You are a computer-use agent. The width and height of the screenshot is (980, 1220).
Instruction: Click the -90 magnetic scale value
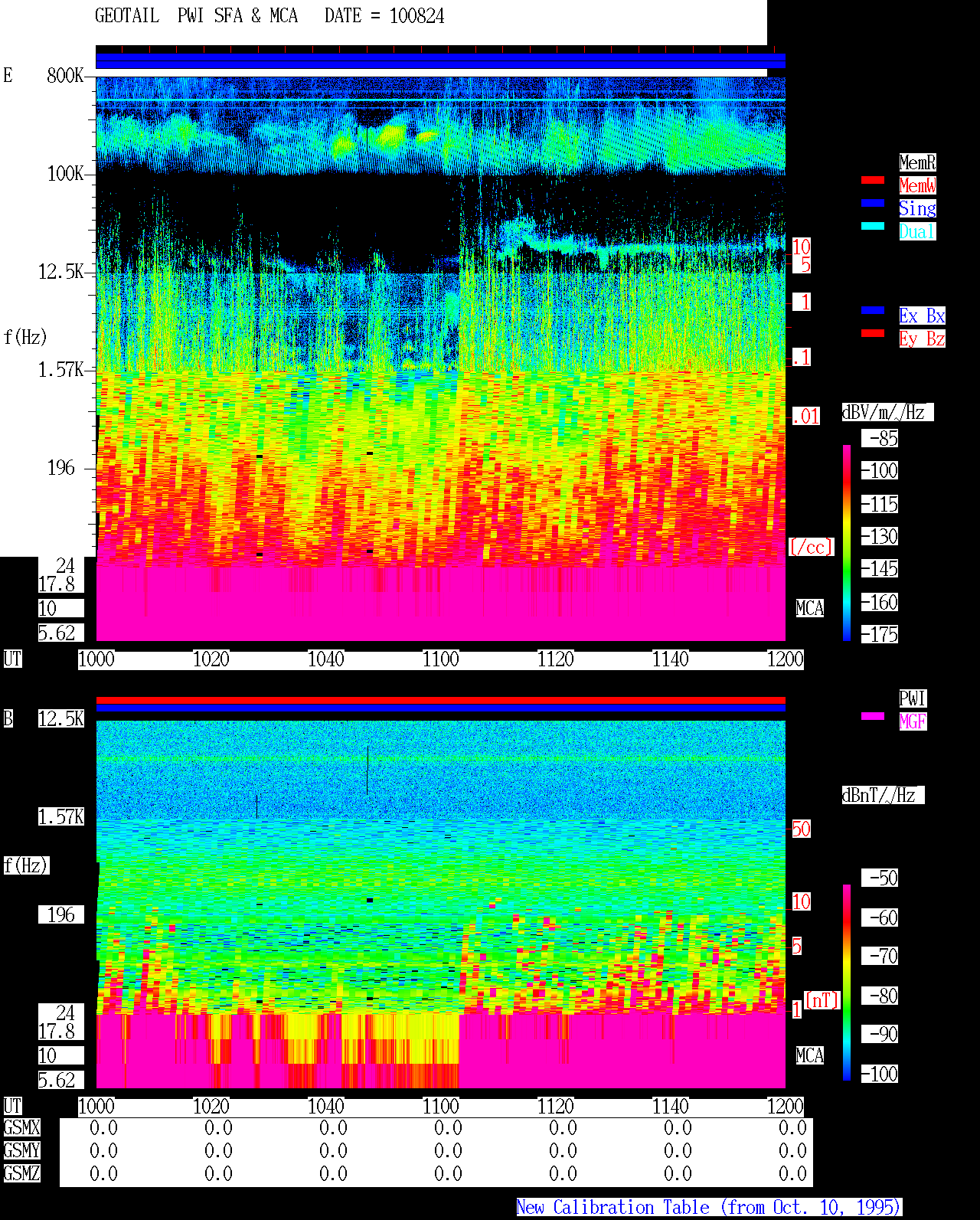point(880,1034)
